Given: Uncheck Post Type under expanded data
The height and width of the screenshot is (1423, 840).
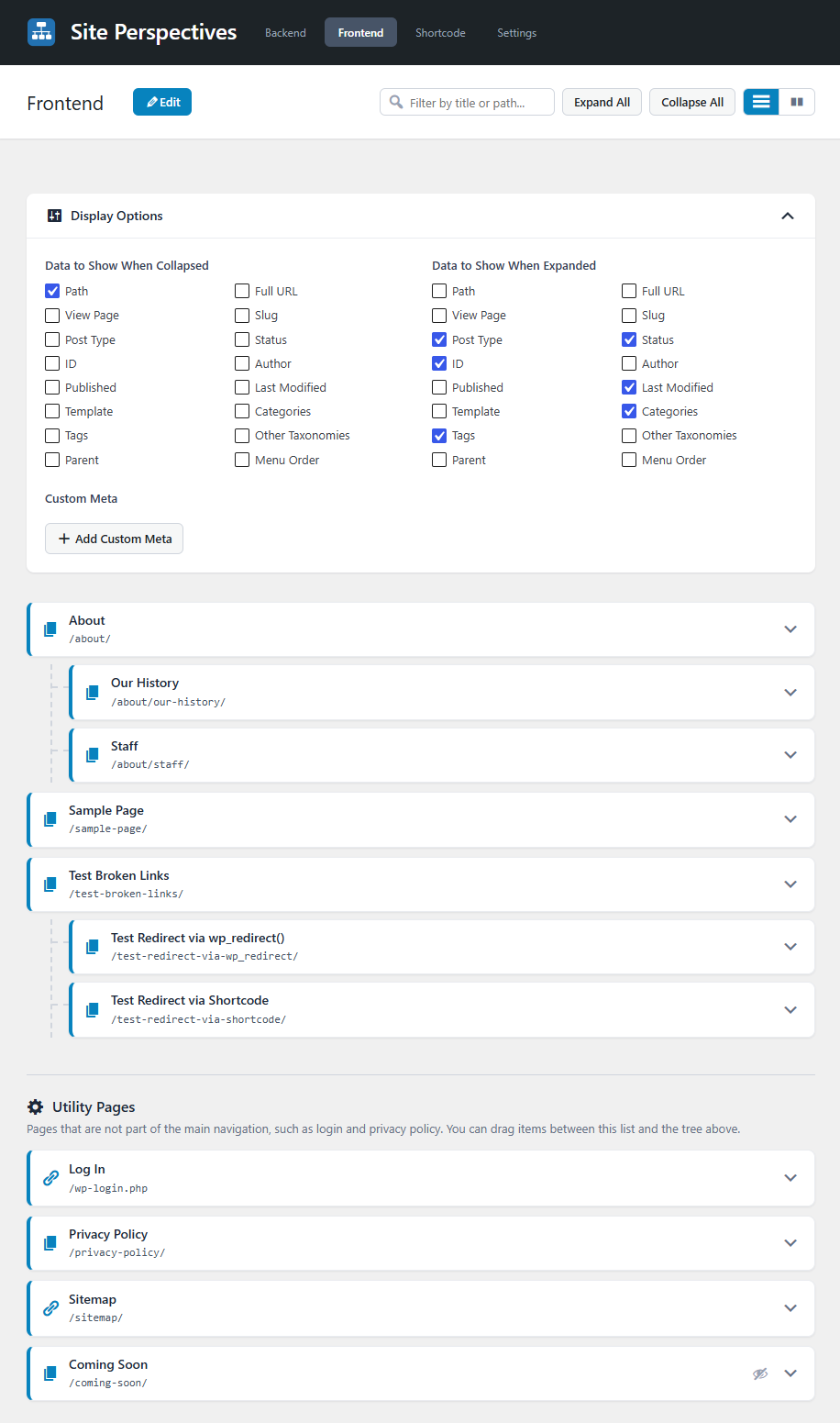Looking at the screenshot, I should point(439,339).
